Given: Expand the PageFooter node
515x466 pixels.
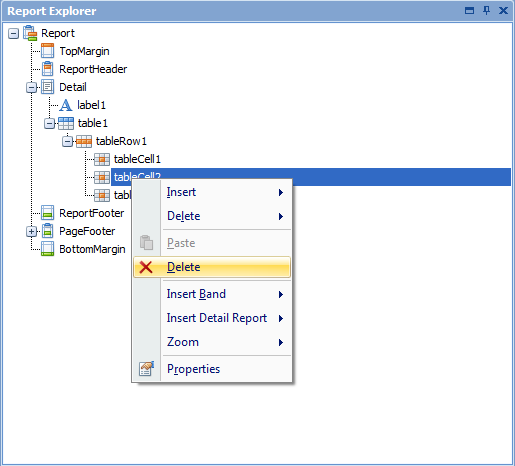Looking at the screenshot, I should 31,231.
